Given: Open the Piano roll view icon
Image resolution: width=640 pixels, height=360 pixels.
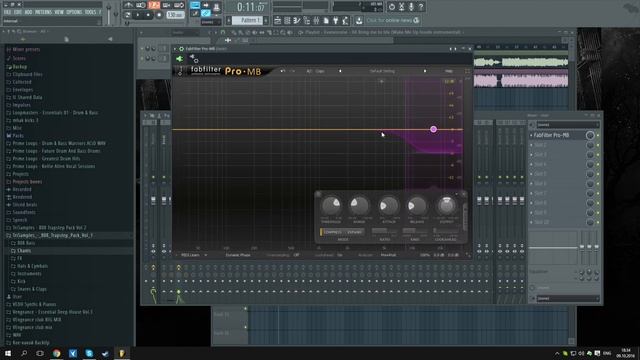Looking at the screenshot, I should pyautogui.click(x=297, y=20).
